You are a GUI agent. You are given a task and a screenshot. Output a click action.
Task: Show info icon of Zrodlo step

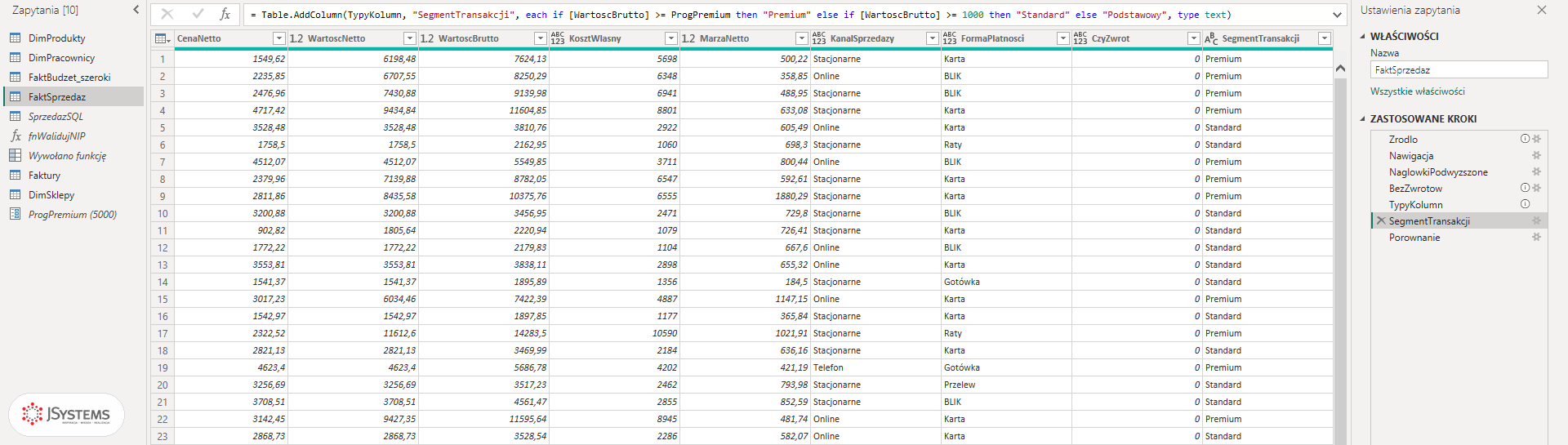click(1525, 139)
